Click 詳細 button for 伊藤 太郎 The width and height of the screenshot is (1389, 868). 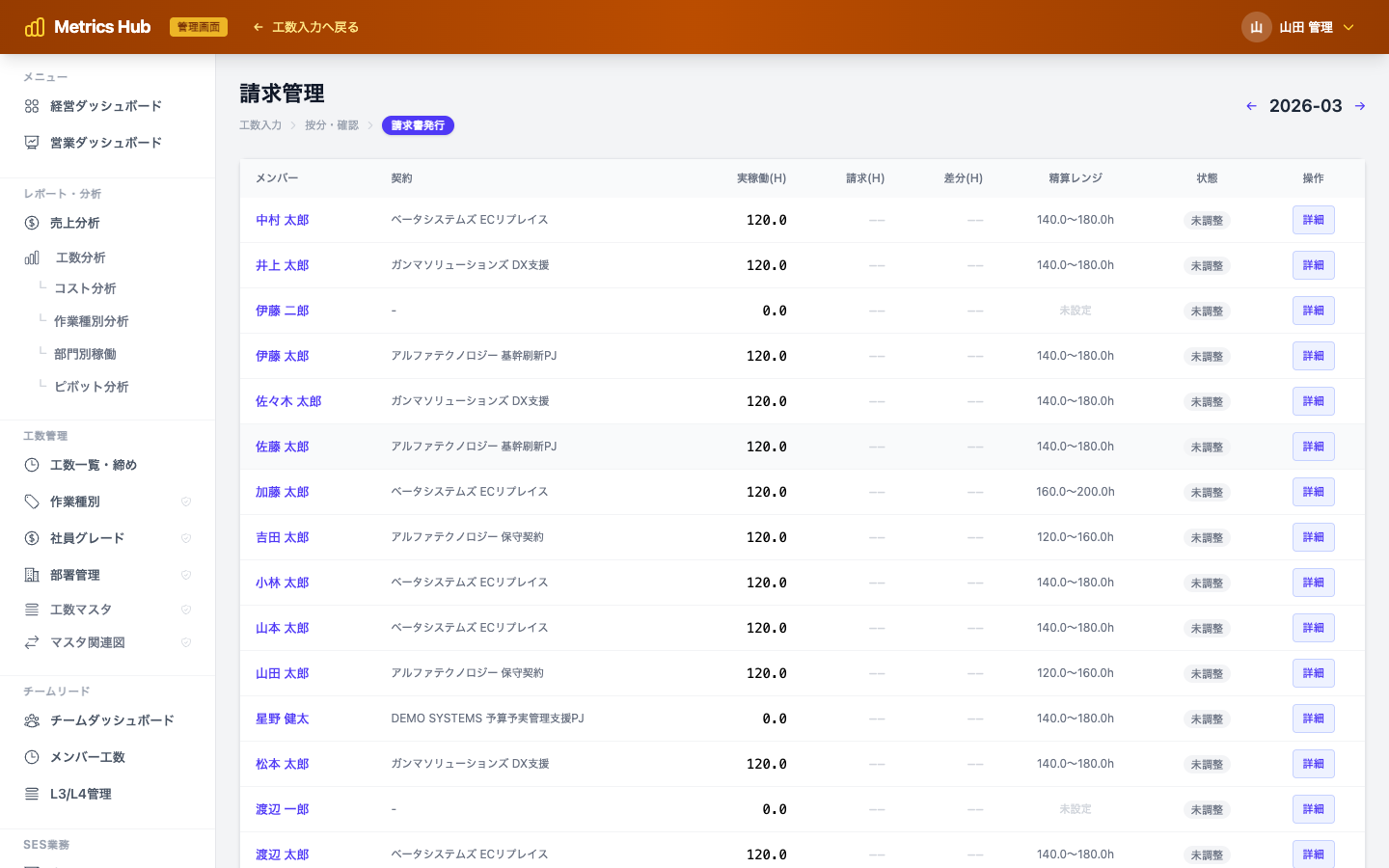coord(1313,356)
